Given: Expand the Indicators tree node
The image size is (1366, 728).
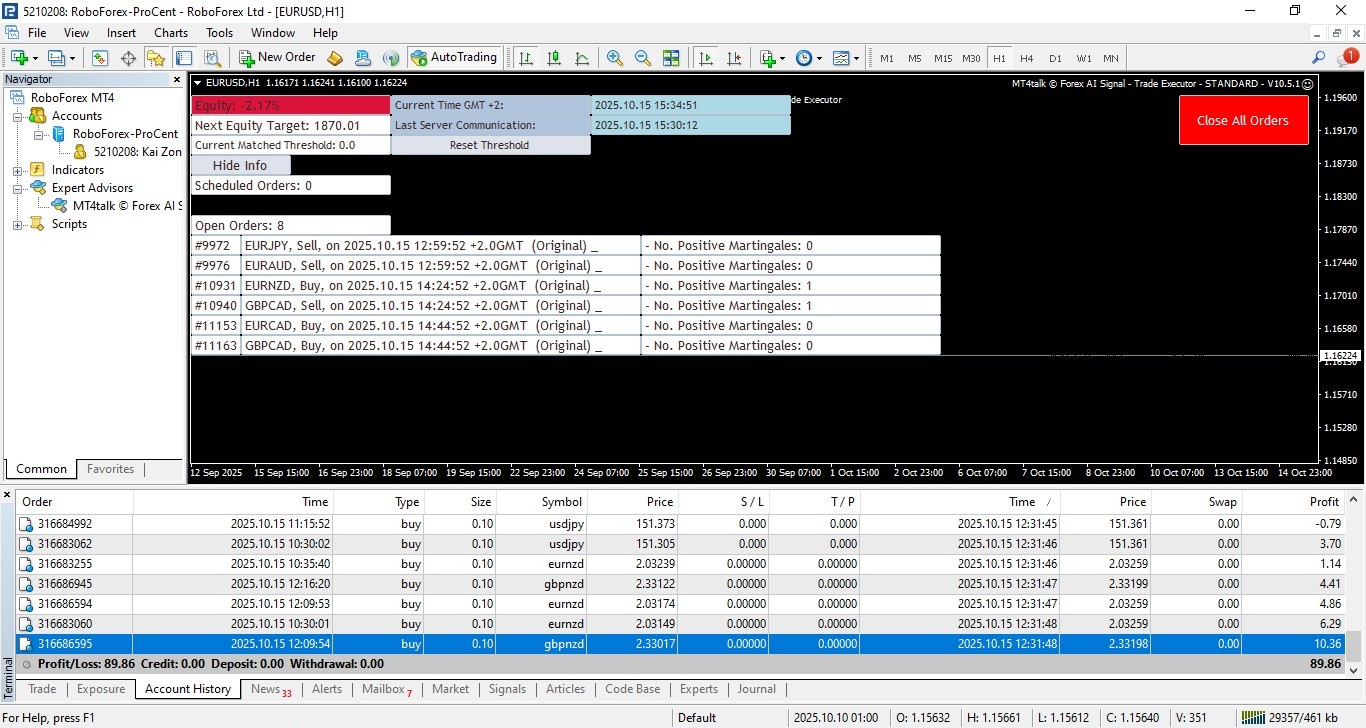Looking at the screenshot, I should tap(18, 170).
